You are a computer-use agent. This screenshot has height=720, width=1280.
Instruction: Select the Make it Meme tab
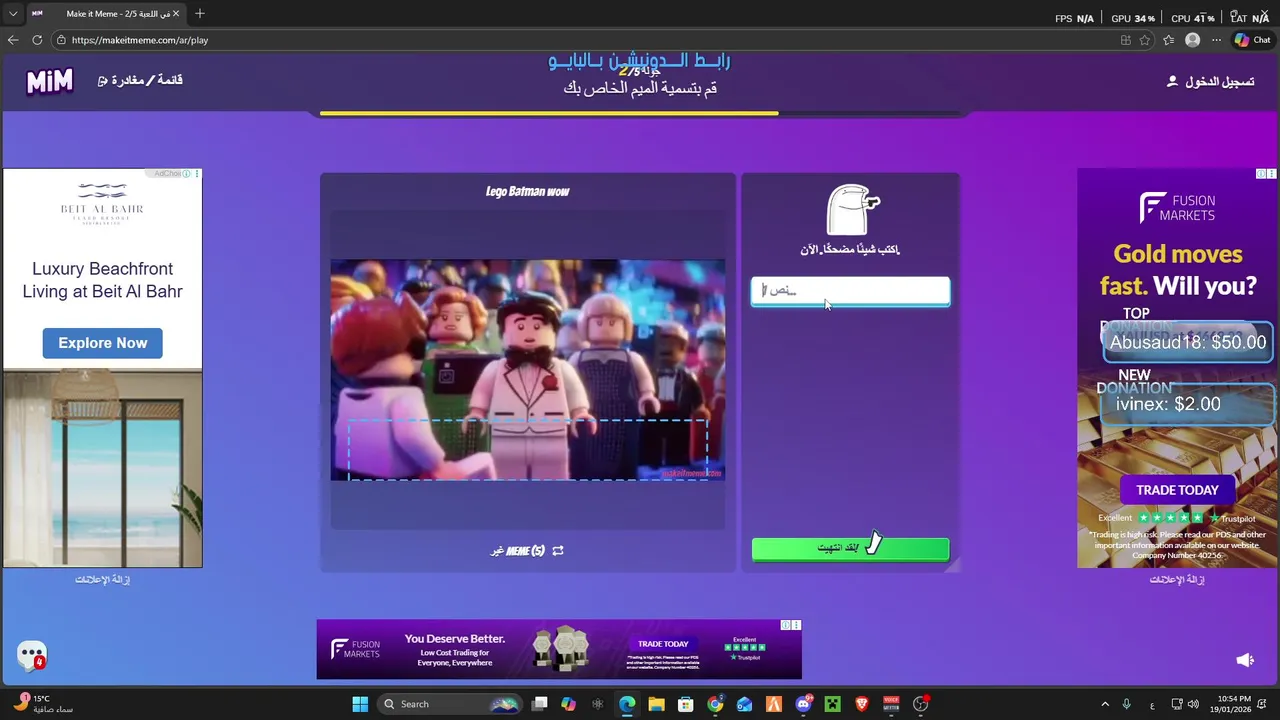coord(105,14)
